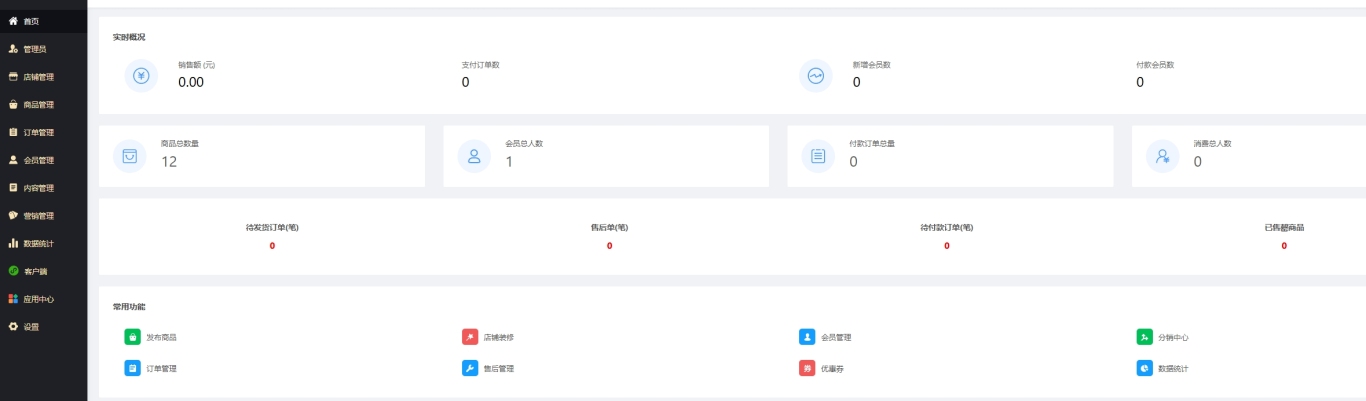
Task: Click the 实时概况 section heading
Action: pyautogui.click(x=129, y=37)
